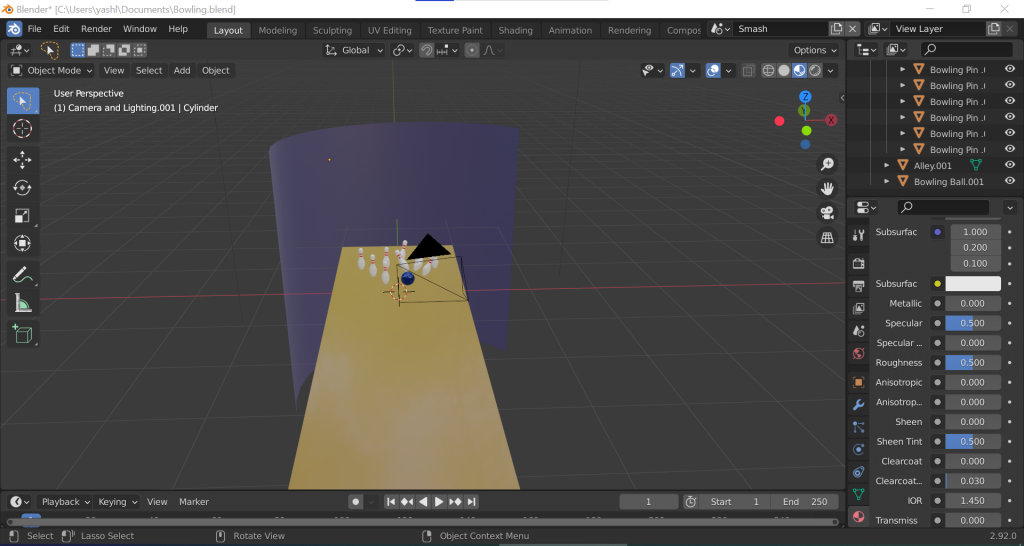The height and width of the screenshot is (546, 1024).
Task: Hide Alley.001 in the outliner
Action: 1010,165
